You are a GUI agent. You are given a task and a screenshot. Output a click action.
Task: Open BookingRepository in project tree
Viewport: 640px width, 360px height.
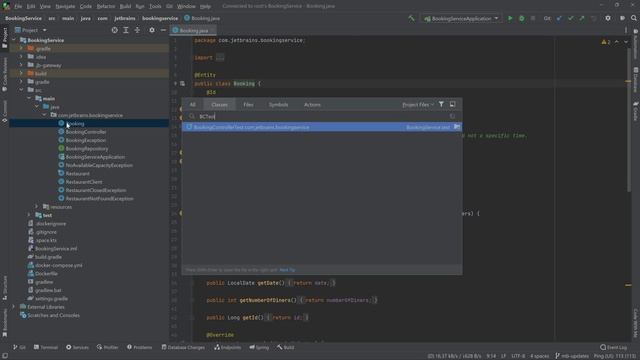[87, 149]
